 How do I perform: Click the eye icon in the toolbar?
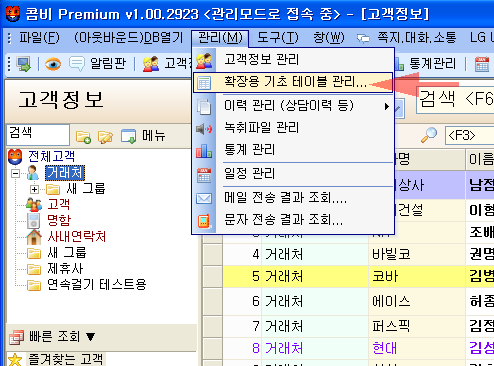click(53, 64)
